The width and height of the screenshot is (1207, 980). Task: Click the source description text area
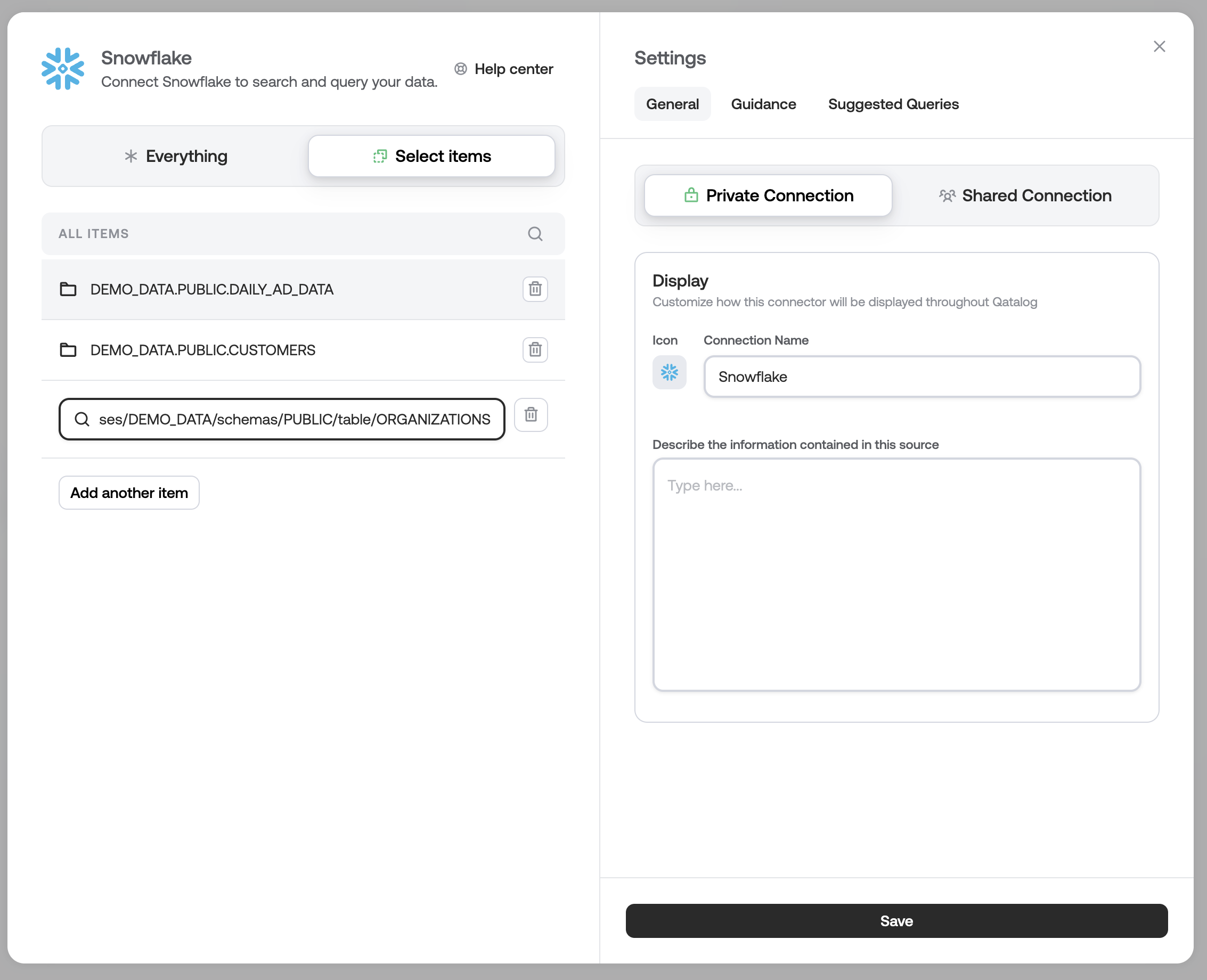tap(897, 575)
